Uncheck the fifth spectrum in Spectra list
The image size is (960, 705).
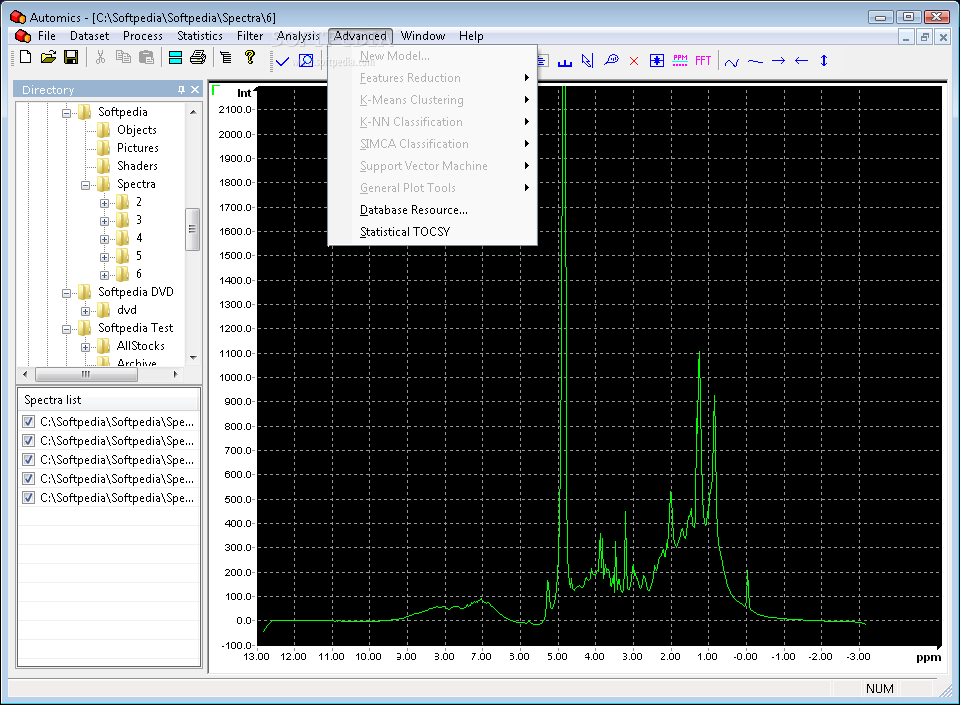click(x=28, y=497)
